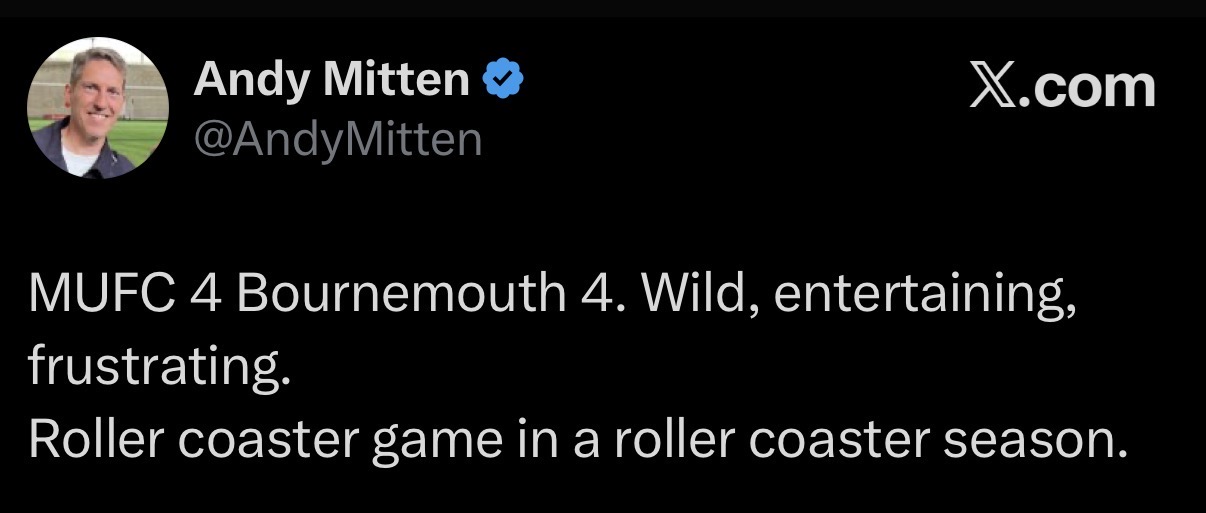Open the "Andy Mitten" display name
1206x513 pixels.
pos(331,80)
